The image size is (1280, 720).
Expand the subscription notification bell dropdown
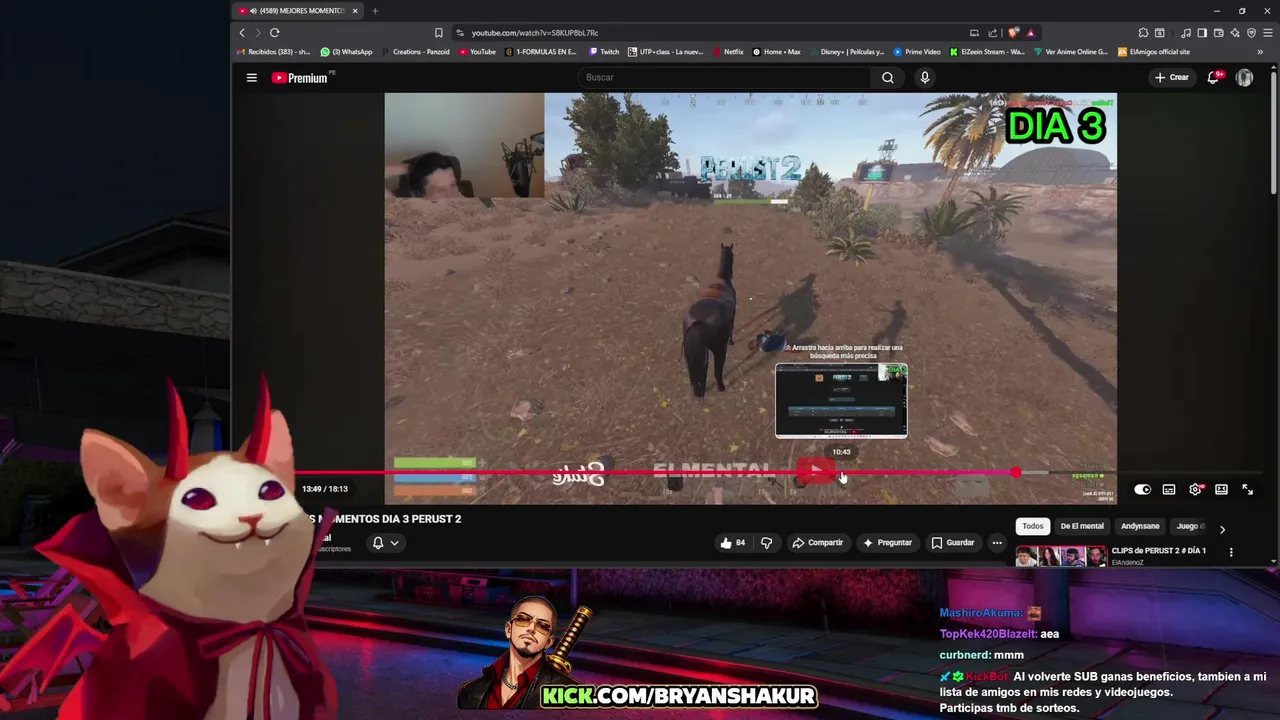[x=385, y=543]
